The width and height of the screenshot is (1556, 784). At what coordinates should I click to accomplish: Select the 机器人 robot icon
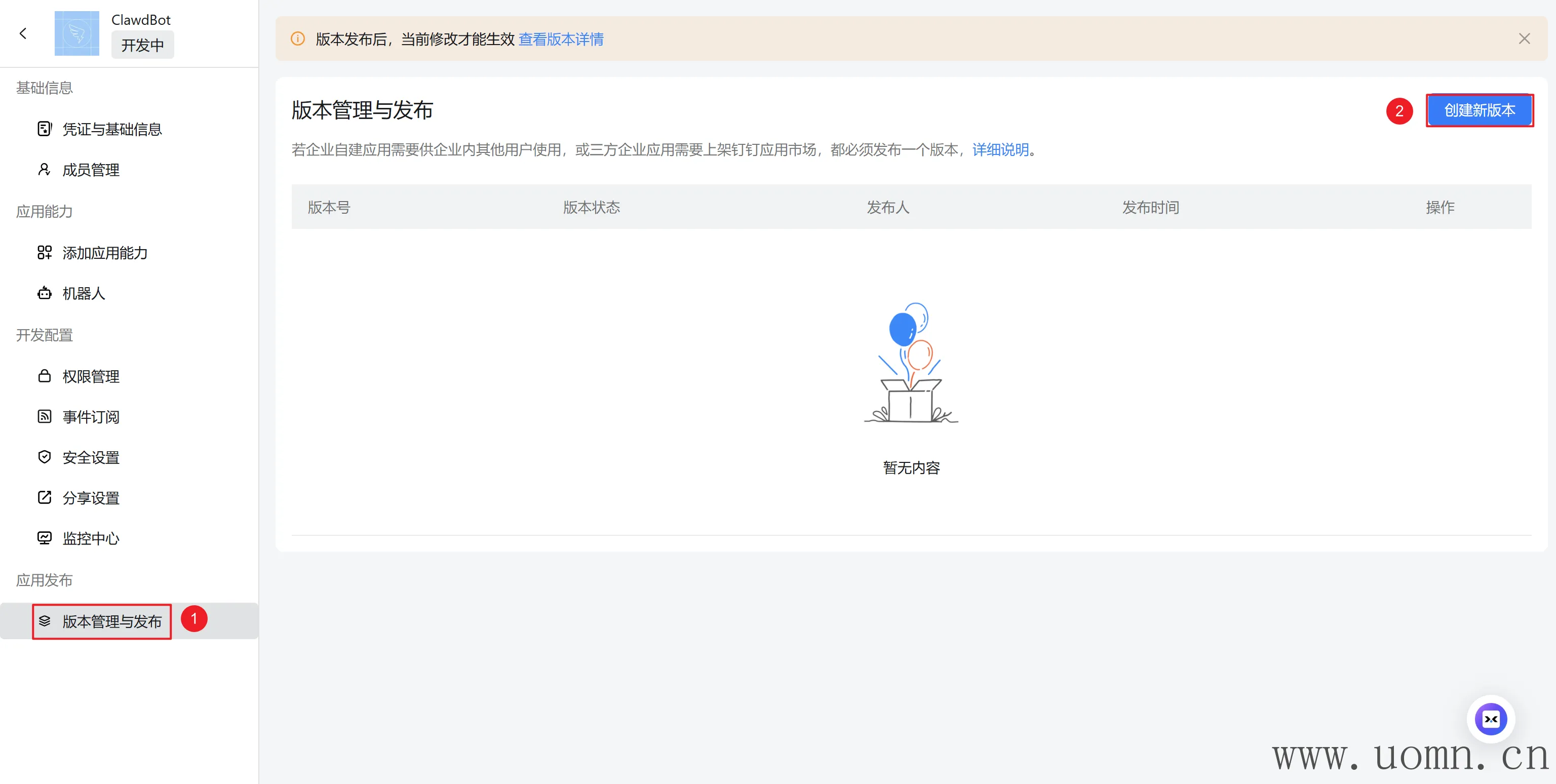(44, 294)
